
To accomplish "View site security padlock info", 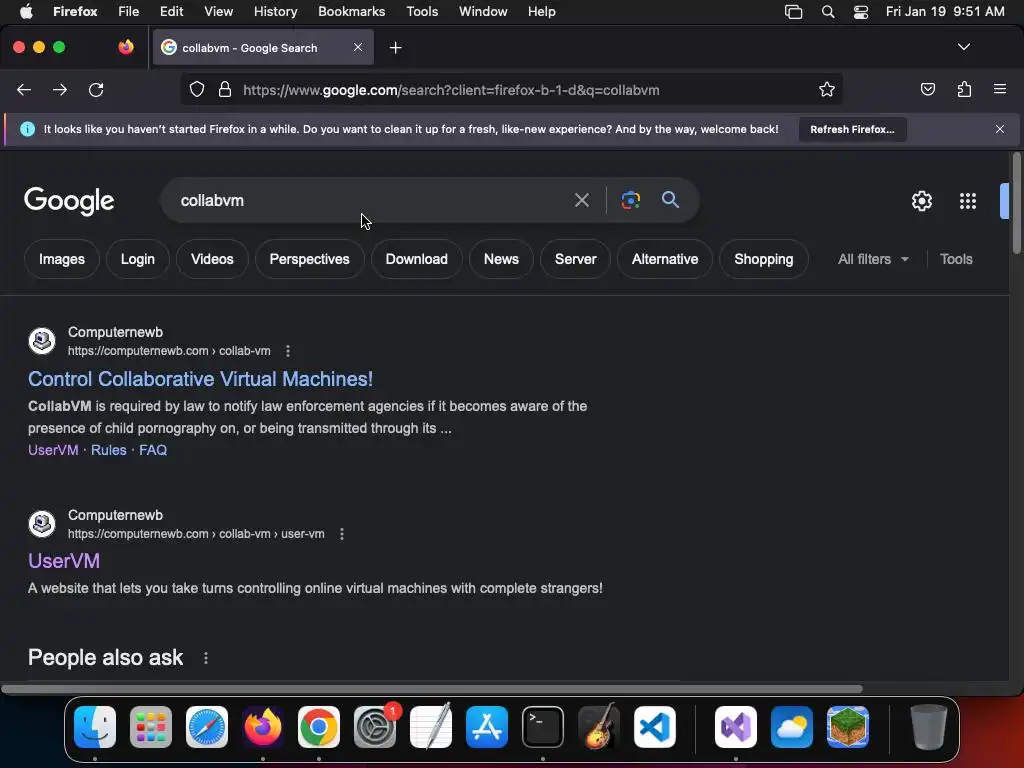I will click(x=225, y=89).
